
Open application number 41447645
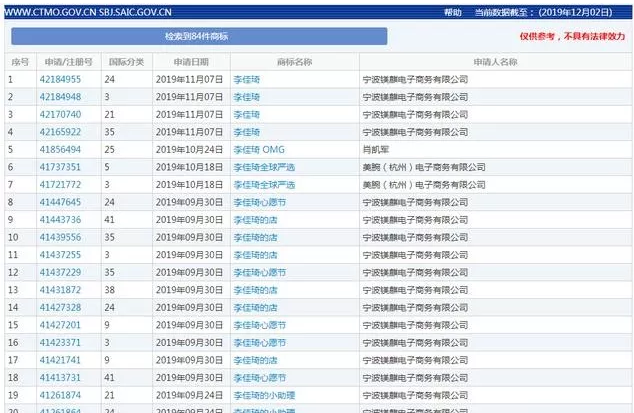click(60, 202)
